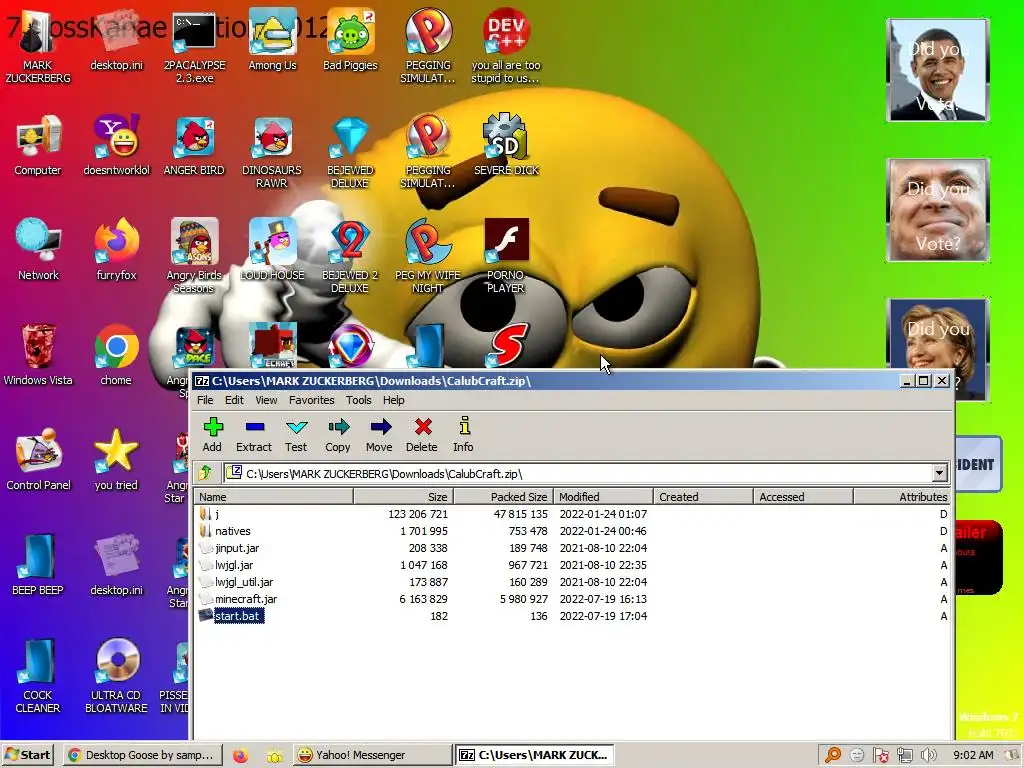The width and height of the screenshot is (1024, 768).
Task: Select the DEV C++ desktop shortcut
Action: click(505, 47)
